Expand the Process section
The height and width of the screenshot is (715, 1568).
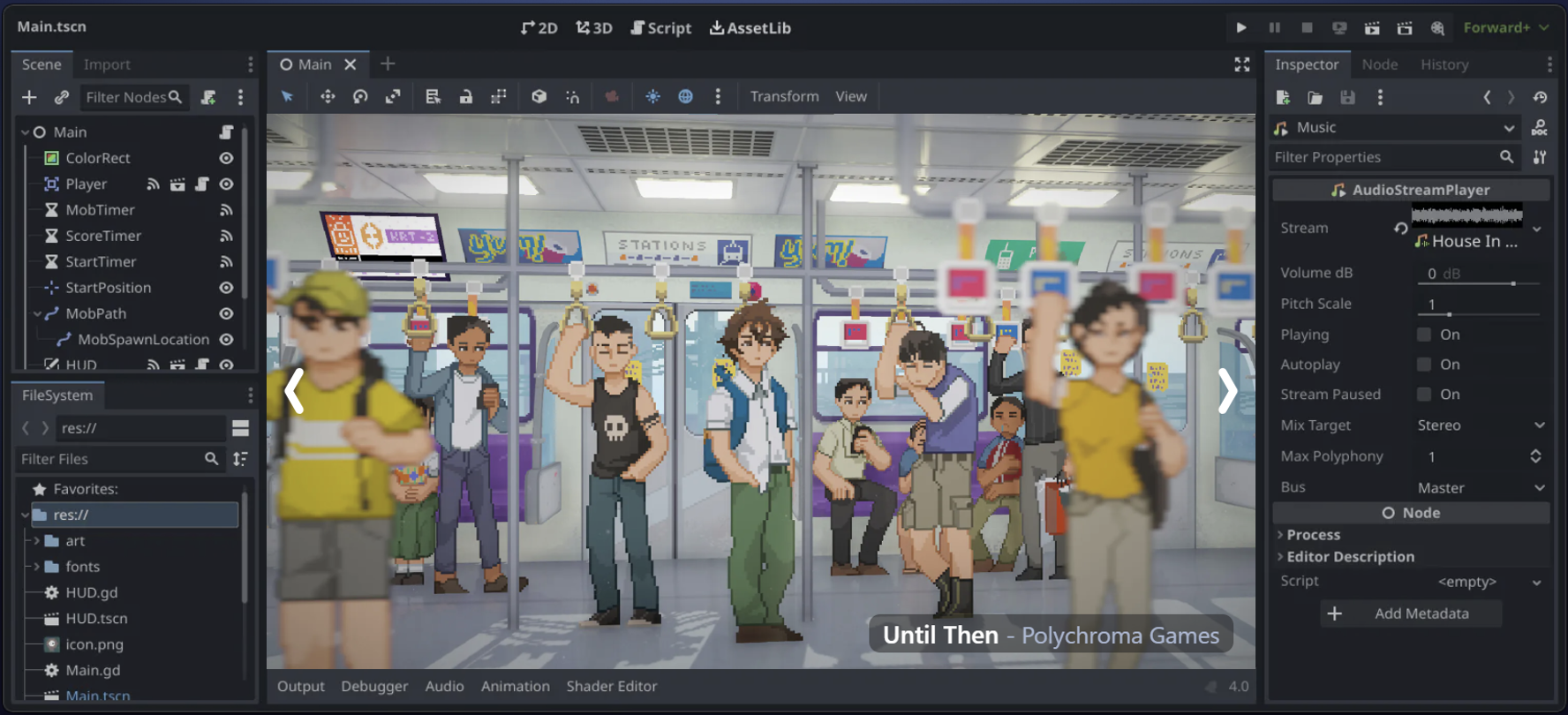1313,535
